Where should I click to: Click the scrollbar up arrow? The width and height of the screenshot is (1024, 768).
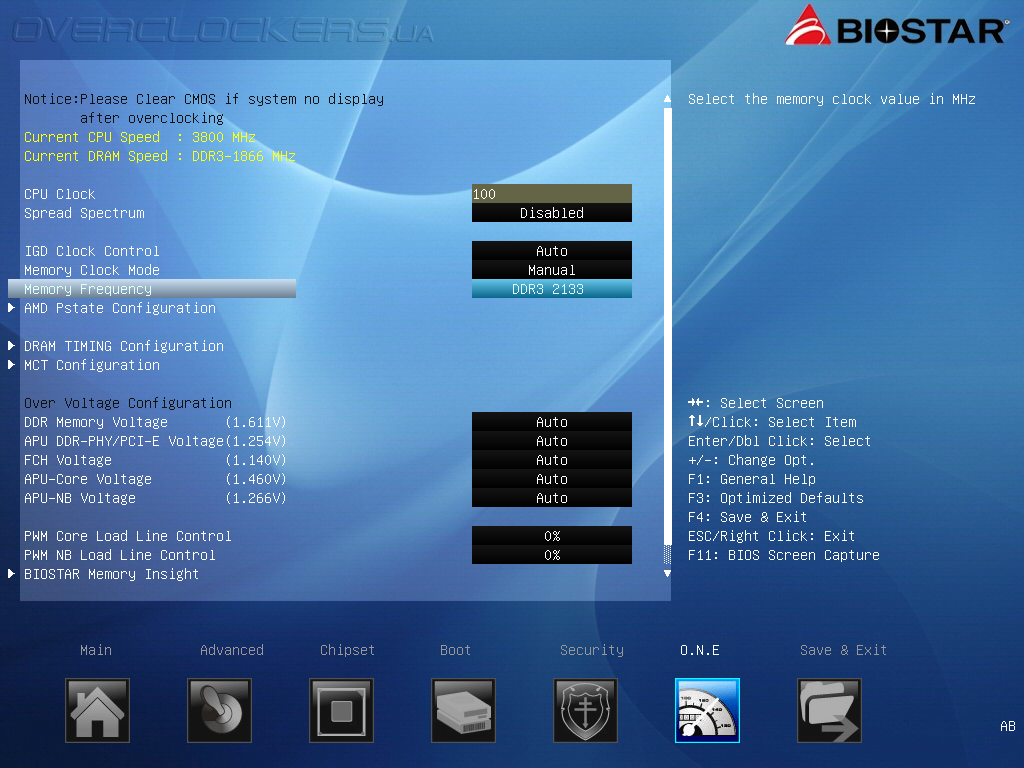[x=667, y=99]
